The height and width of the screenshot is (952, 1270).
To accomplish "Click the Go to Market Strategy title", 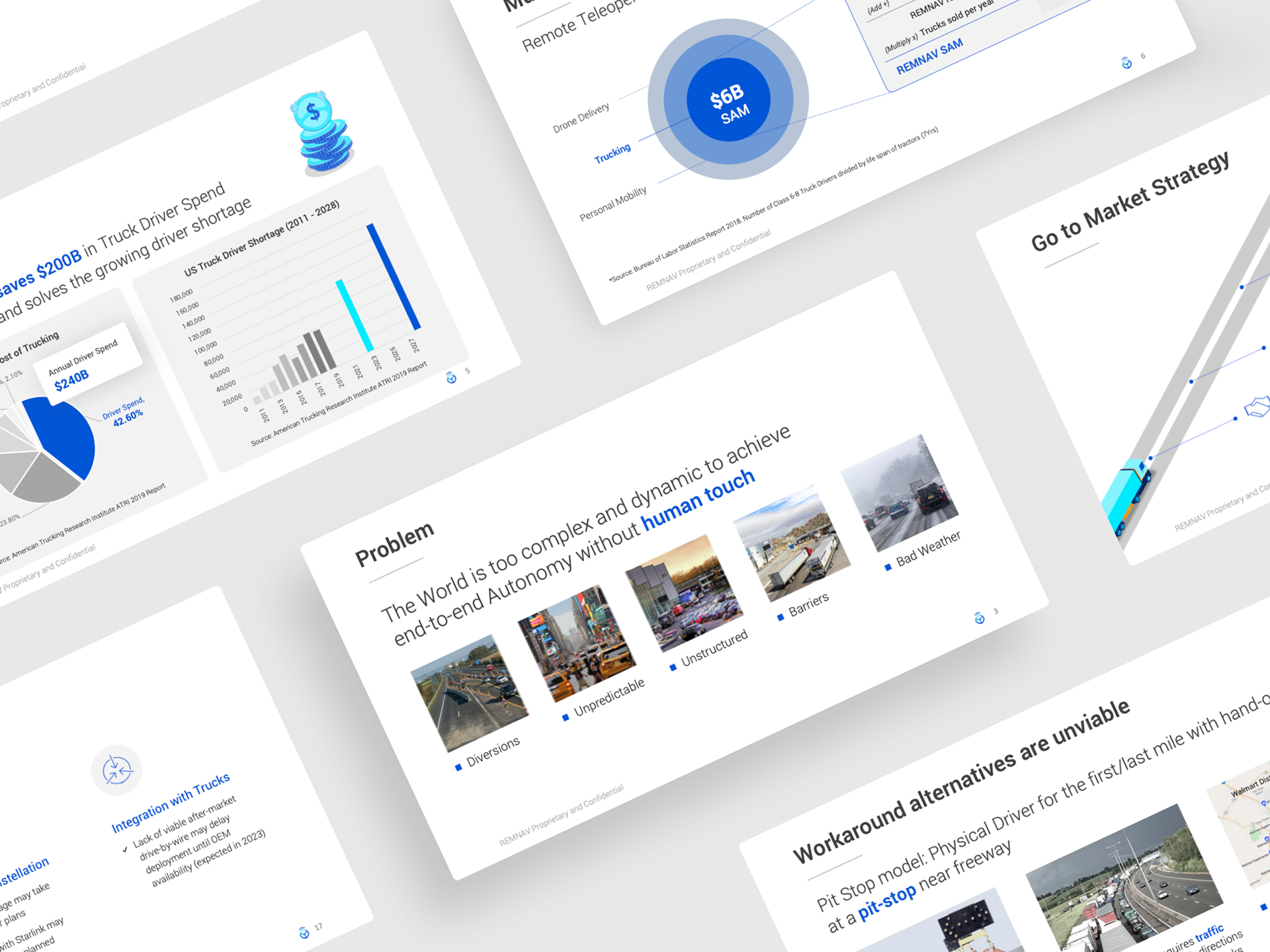I will [1130, 201].
